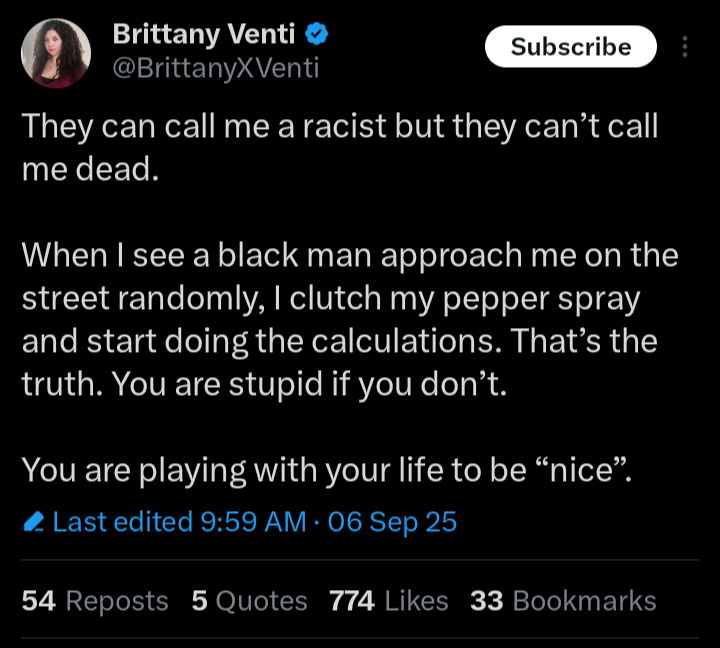Viewport: 720px width, 648px height.
Task: Click the 54 repost count number
Action: click(x=38, y=601)
